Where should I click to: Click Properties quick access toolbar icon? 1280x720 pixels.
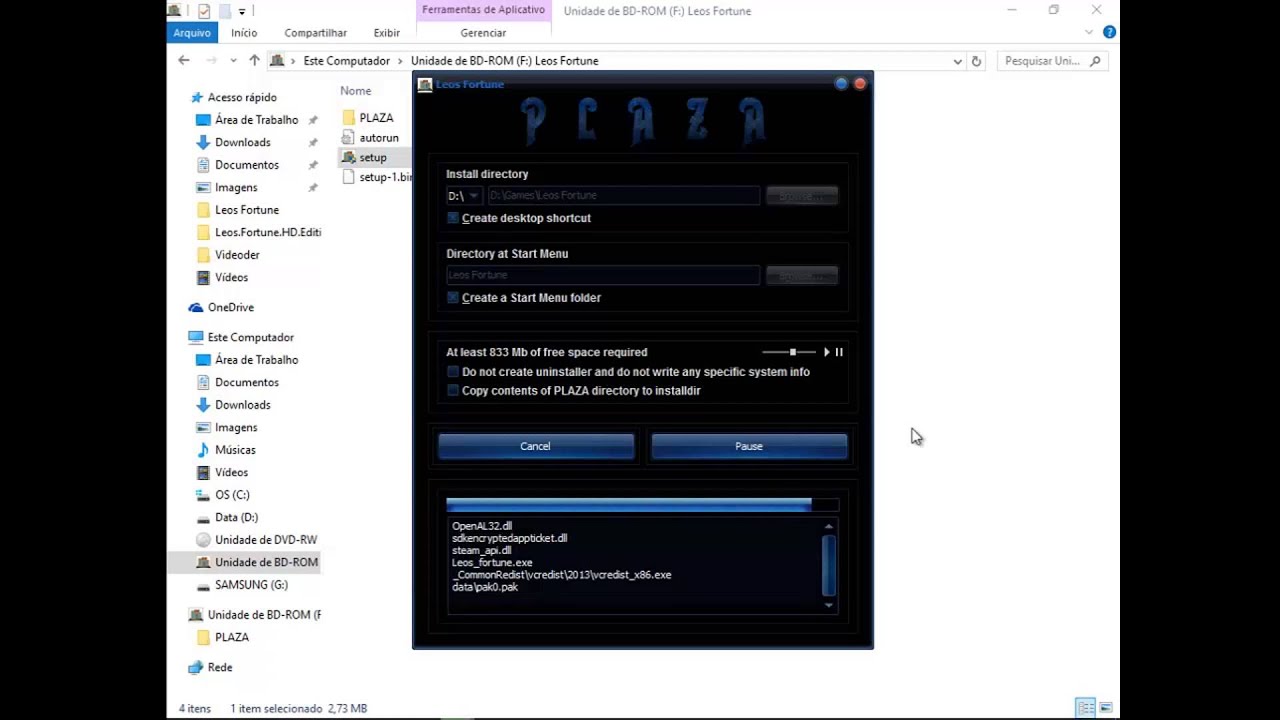204,11
